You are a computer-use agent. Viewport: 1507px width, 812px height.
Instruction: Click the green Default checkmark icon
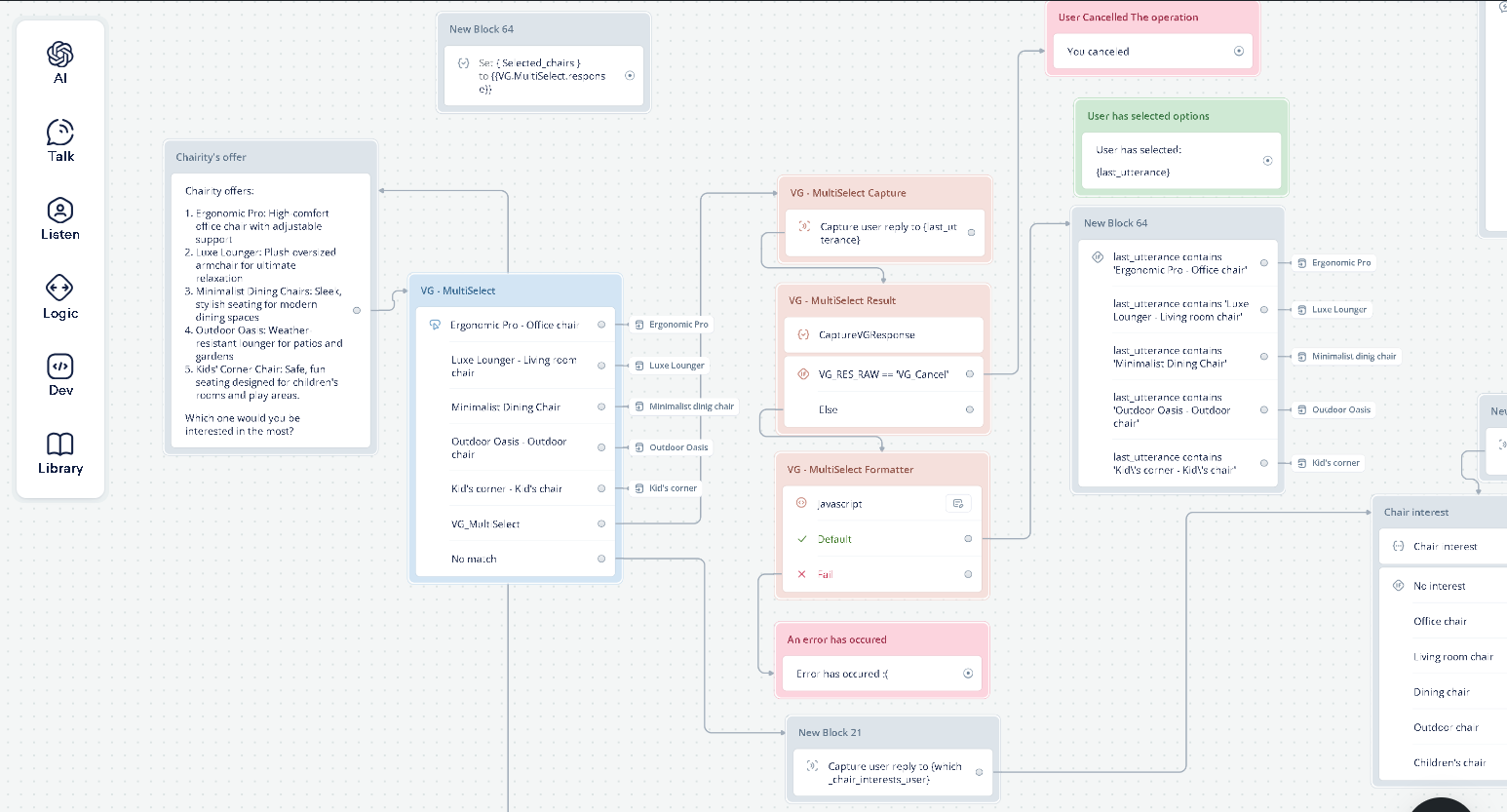tap(802, 539)
